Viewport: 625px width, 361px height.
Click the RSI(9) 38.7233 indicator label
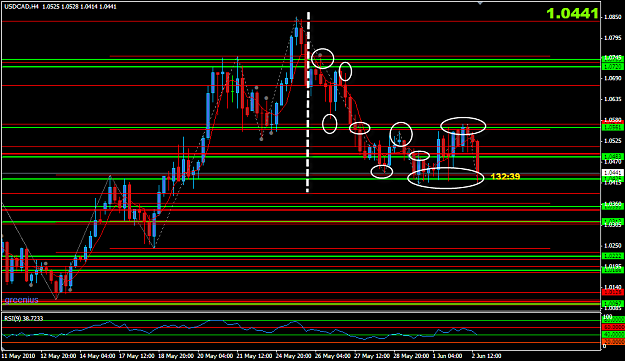coord(24,318)
